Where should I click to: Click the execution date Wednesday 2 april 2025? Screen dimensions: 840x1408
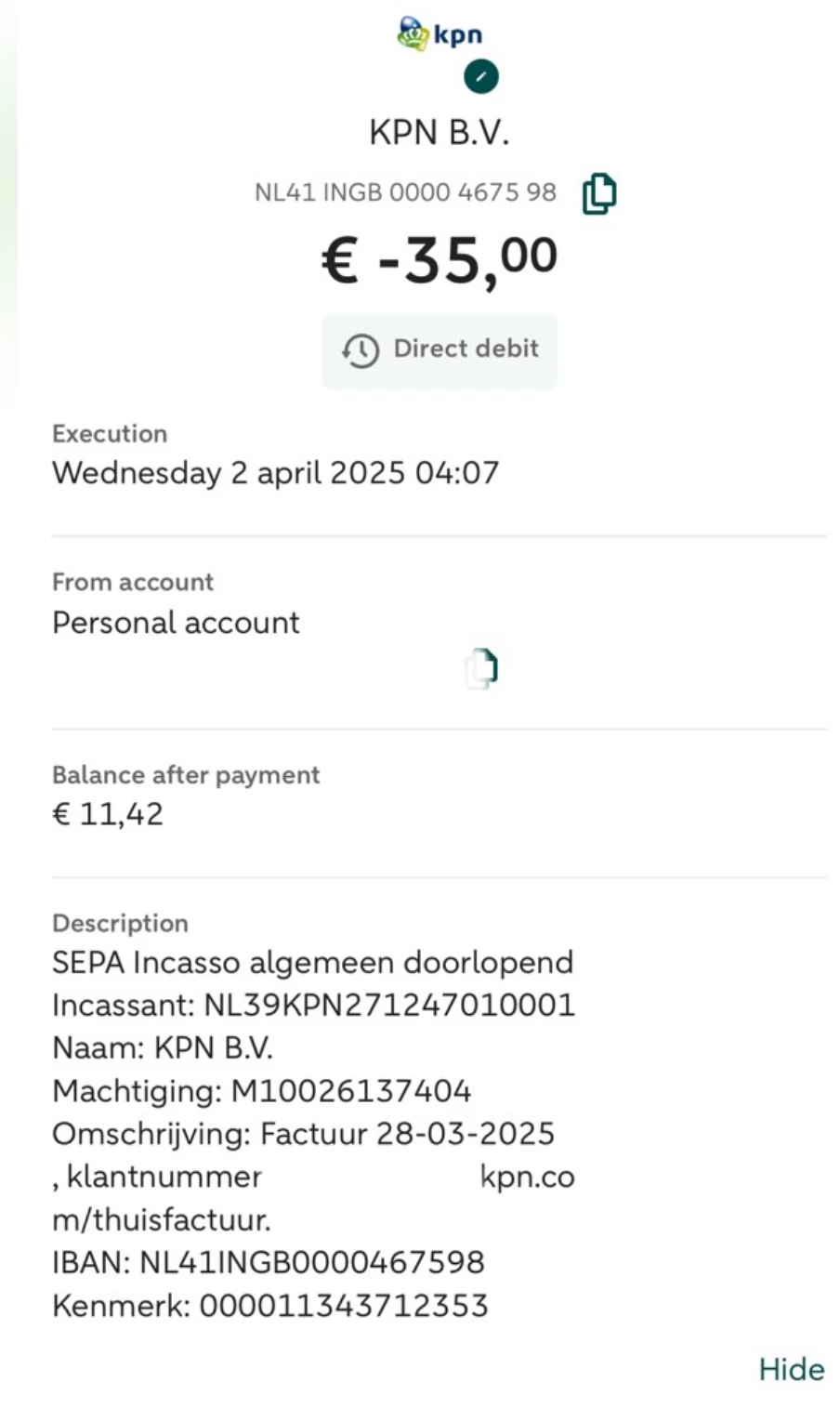coord(275,473)
